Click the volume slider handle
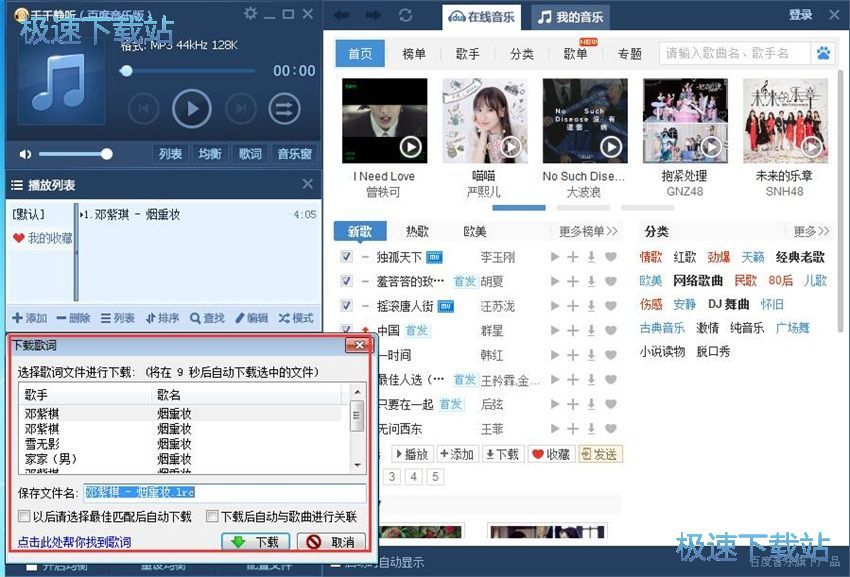The image size is (850, 577). (107, 155)
